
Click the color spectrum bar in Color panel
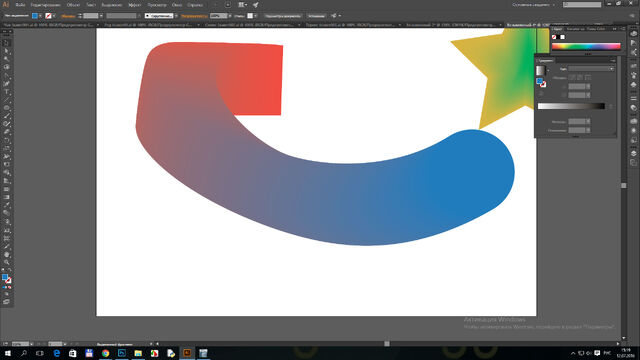[586, 47]
